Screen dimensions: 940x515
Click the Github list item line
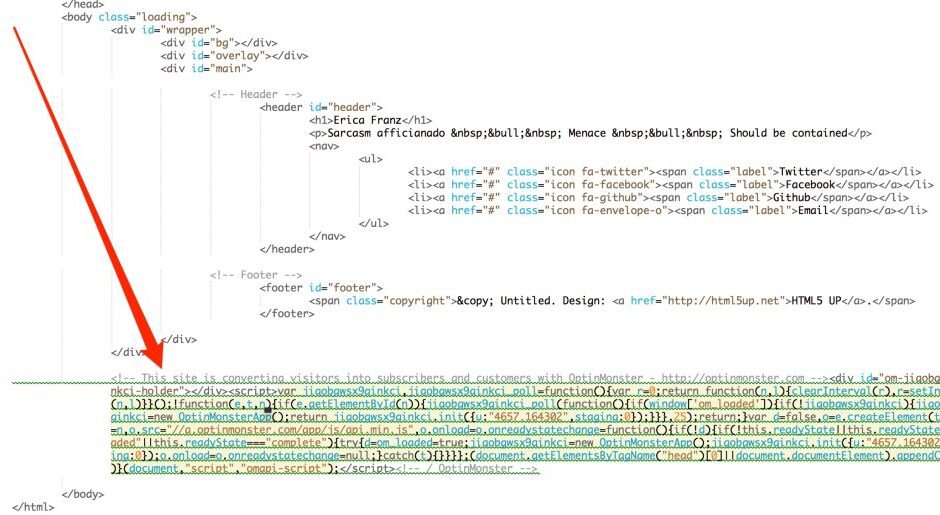pyautogui.click(x=658, y=197)
